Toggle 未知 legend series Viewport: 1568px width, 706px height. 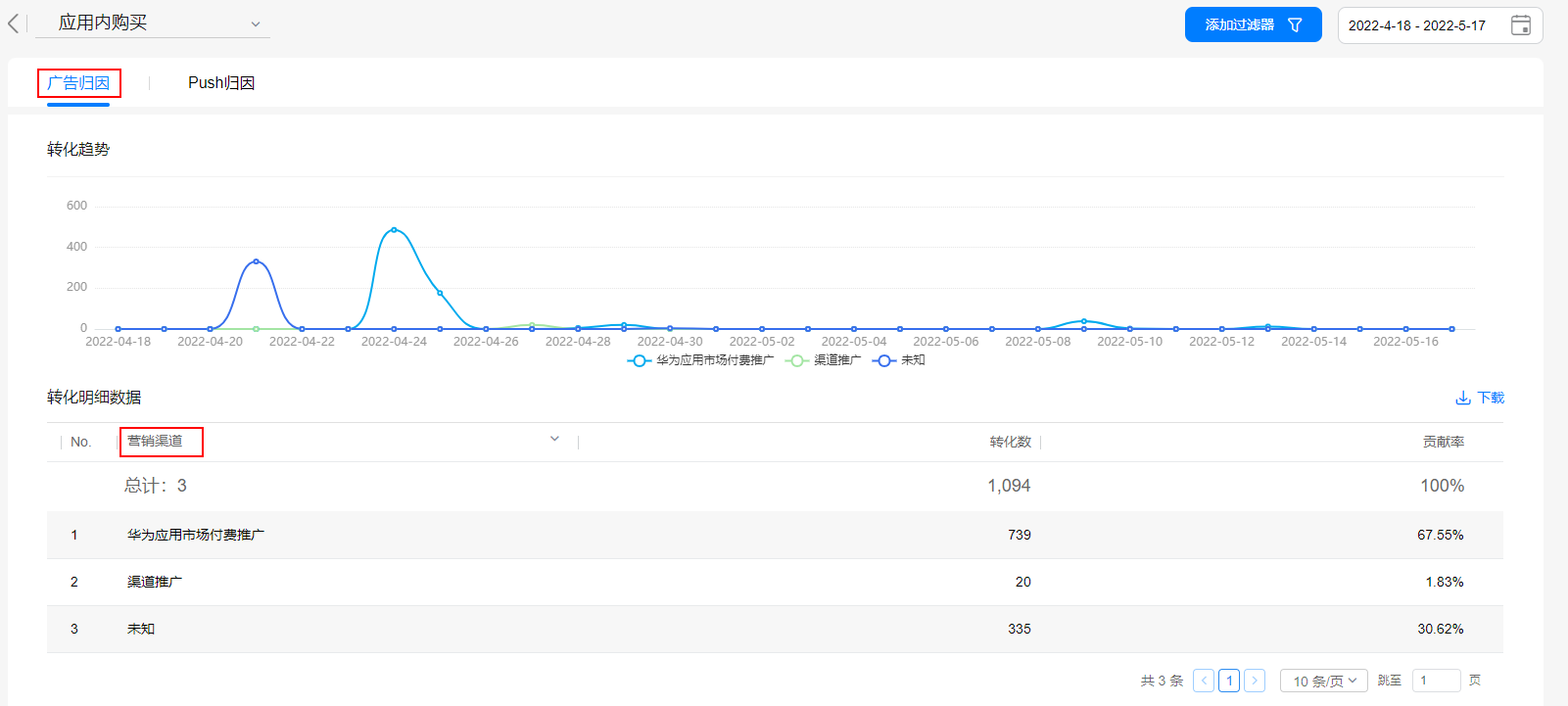pos(899,360)
